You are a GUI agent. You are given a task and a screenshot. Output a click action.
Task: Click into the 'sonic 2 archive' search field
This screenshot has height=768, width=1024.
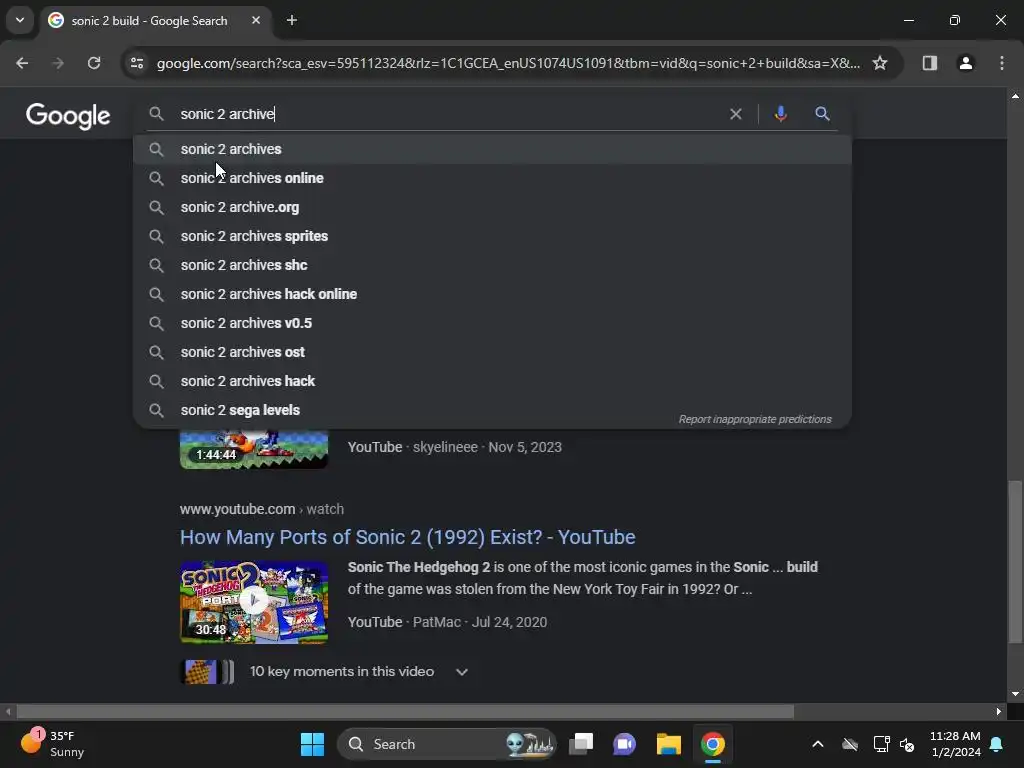point(451,114)
